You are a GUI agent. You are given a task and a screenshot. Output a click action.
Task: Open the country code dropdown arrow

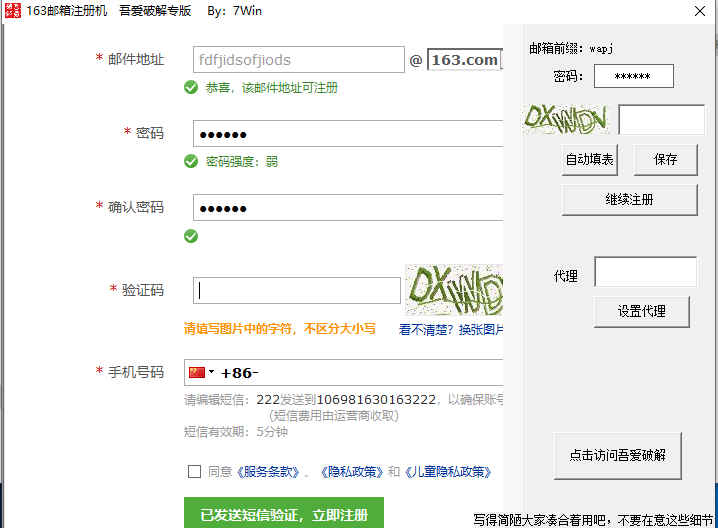[212, 371]
